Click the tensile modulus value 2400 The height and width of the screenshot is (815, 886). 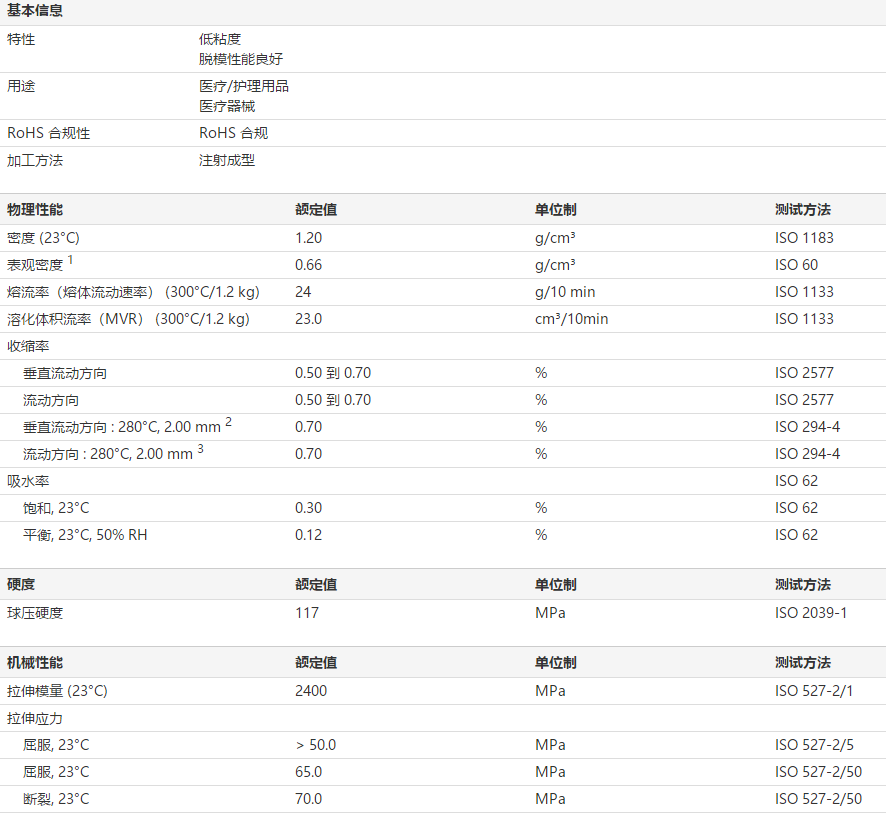click(x=311, y=691)
